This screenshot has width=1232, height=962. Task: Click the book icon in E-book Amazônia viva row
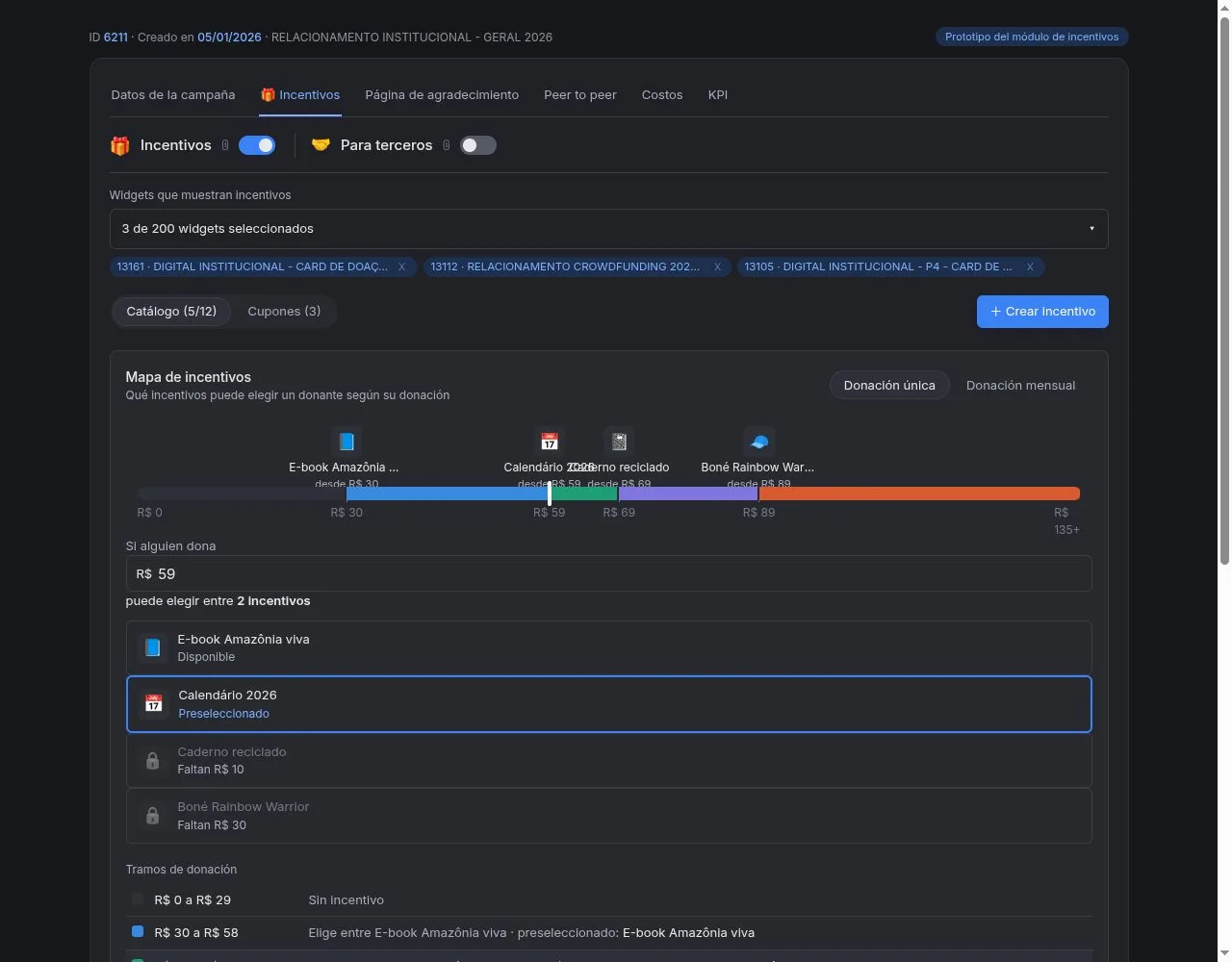tap(152, 647)
